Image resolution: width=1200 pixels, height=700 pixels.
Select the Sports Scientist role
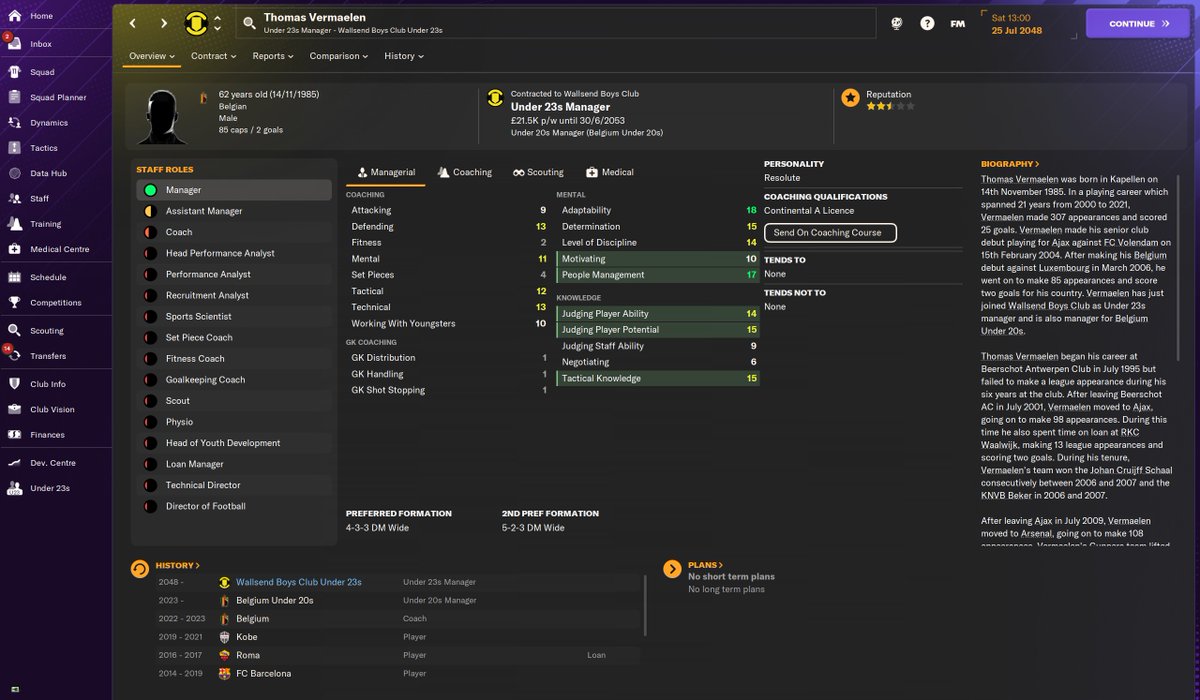234,316
